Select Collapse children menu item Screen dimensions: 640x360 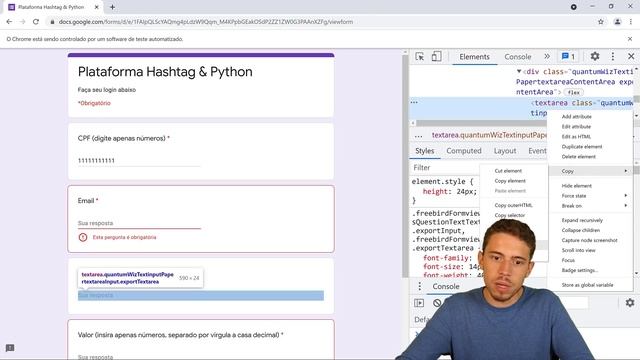pos(580,230)
